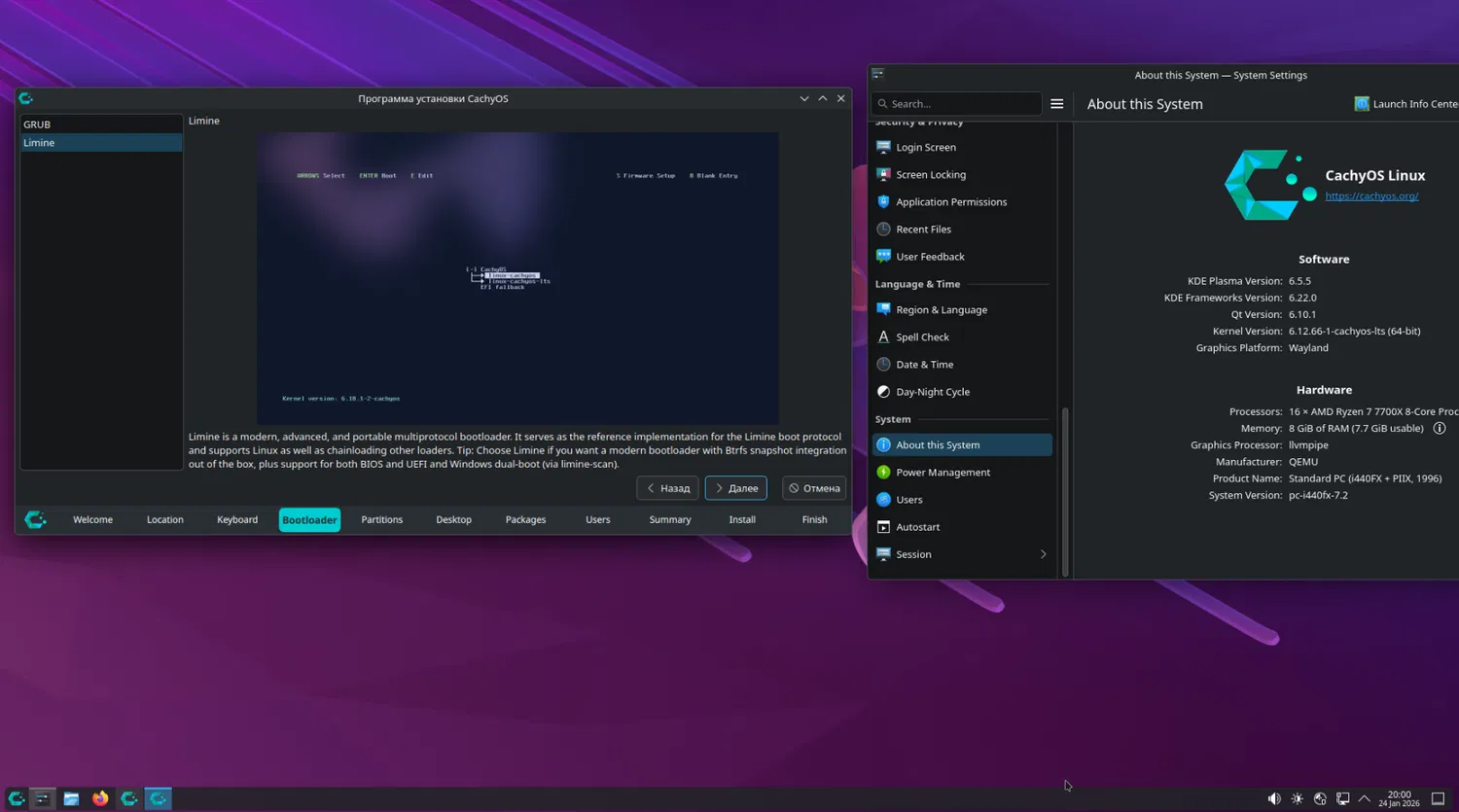The image size is (1459, 812).
Task: Continue with the Далее button
Action: point(736,488)
